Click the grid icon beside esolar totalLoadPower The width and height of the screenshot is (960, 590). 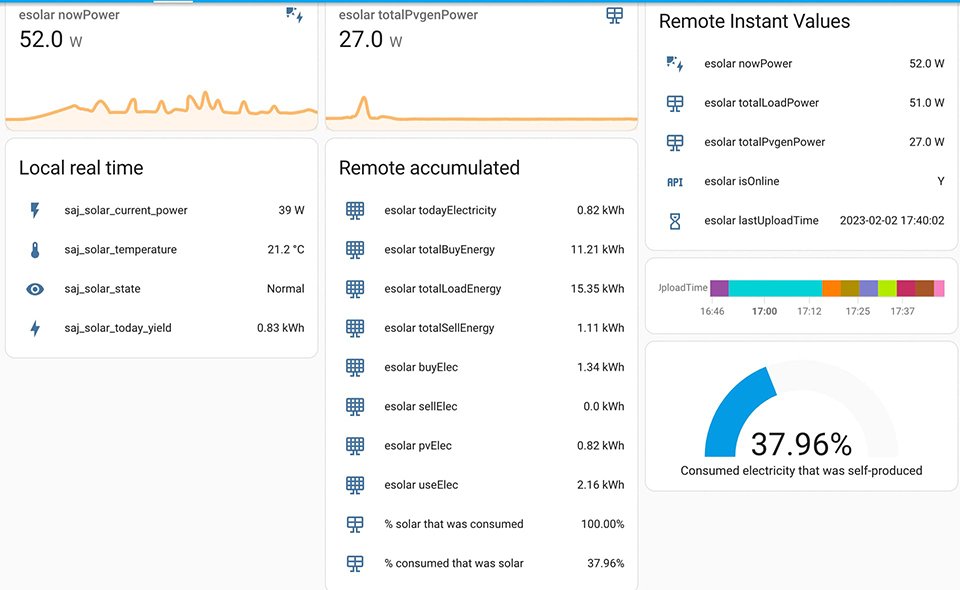tap(673, 102)
